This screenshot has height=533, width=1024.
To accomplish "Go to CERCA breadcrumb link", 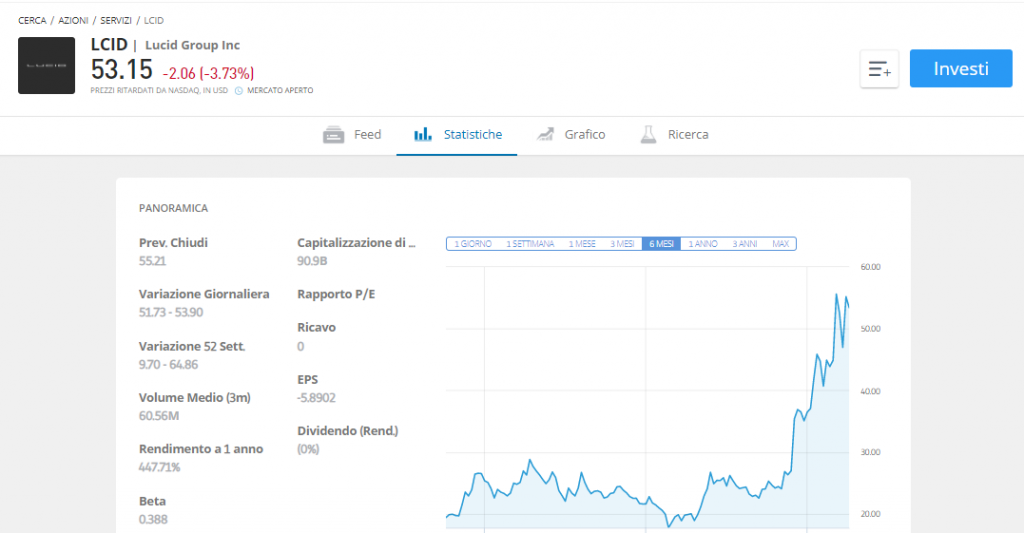I will click(32, 20).
